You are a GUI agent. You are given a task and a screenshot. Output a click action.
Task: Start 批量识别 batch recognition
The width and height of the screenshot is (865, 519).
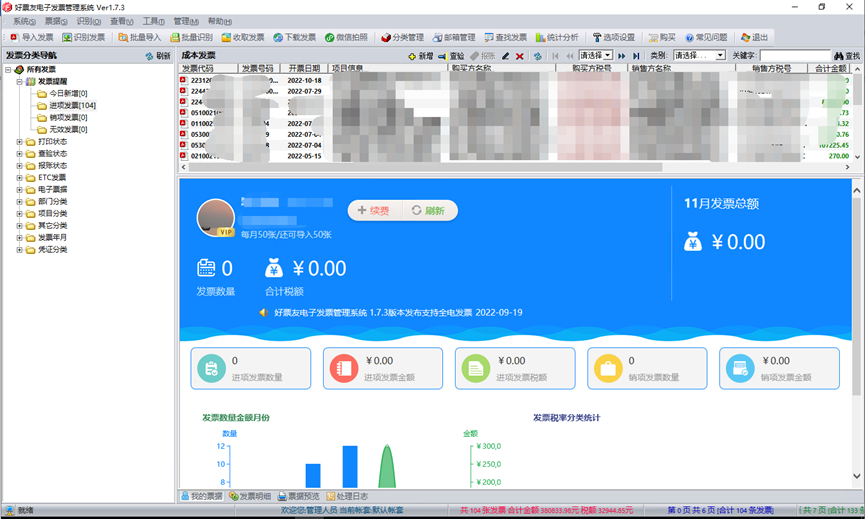(191, 37)
